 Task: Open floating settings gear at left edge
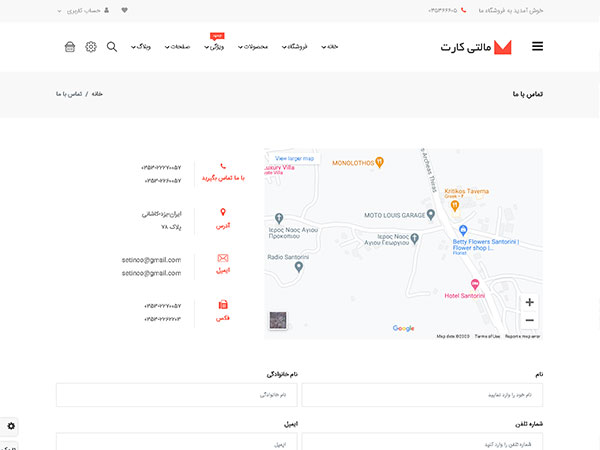(11, 426)
